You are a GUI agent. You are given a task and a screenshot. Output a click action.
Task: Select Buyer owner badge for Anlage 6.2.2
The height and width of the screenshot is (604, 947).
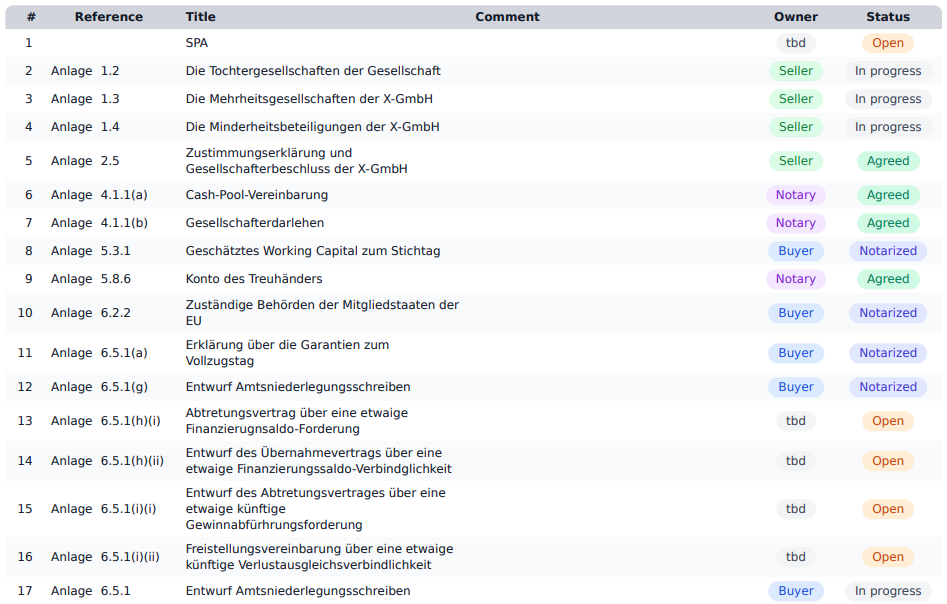click(795, 313)
